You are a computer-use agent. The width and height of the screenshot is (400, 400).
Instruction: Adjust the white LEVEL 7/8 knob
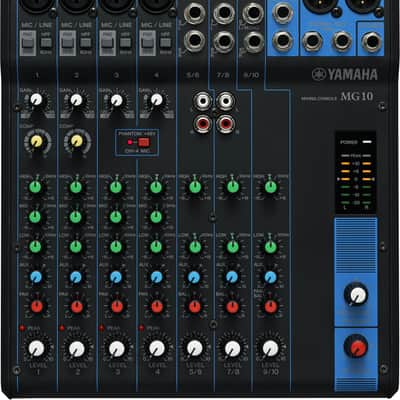(x=233, y=348)
